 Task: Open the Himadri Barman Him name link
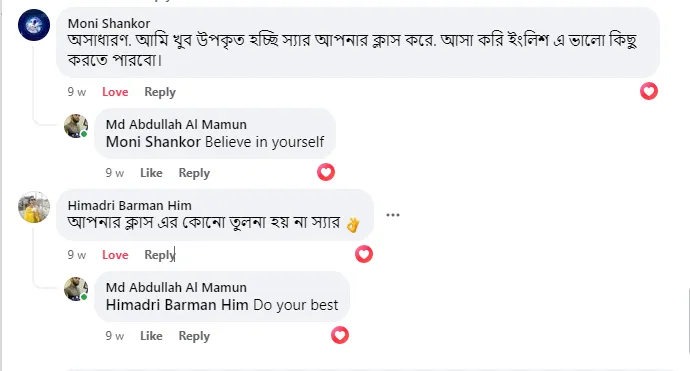coord(129,206)
